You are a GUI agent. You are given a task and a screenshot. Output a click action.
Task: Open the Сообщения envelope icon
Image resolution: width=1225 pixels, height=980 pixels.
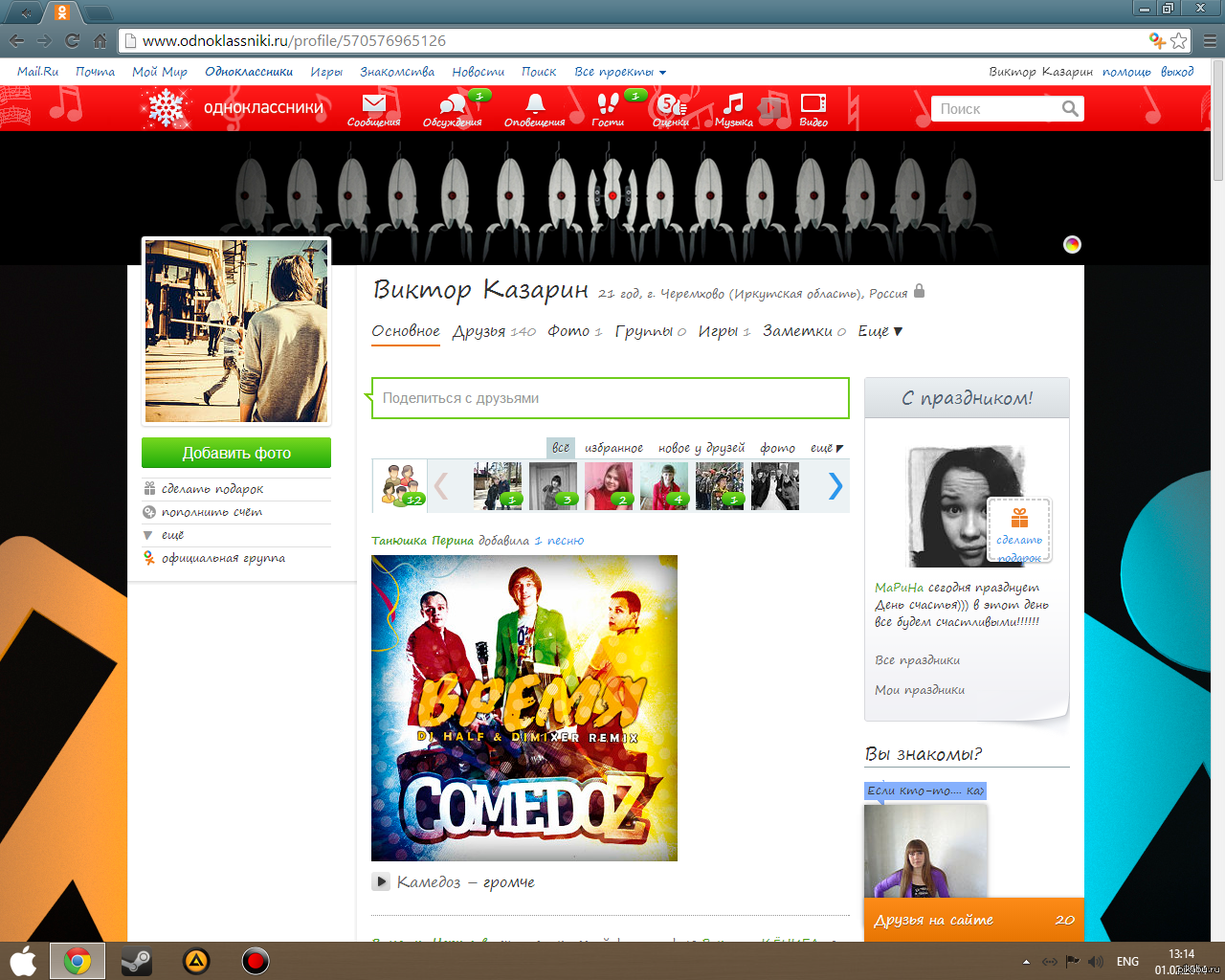click(x=373, y=103)
